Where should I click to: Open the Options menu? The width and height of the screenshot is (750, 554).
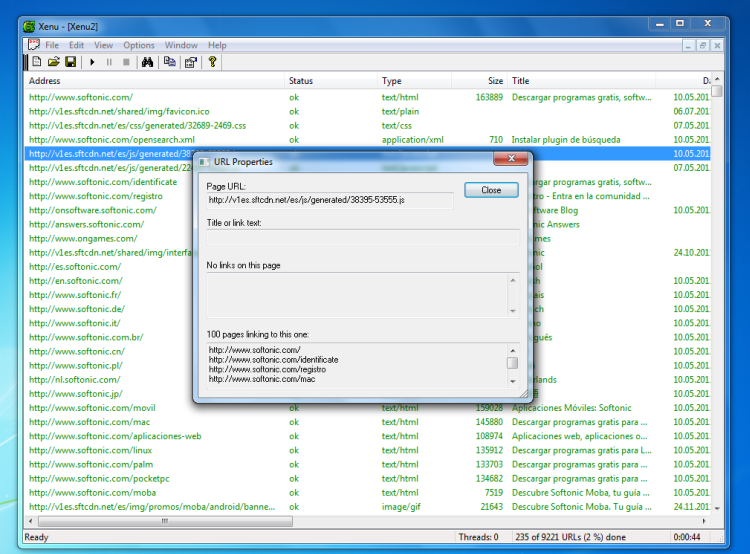[139, 45]
